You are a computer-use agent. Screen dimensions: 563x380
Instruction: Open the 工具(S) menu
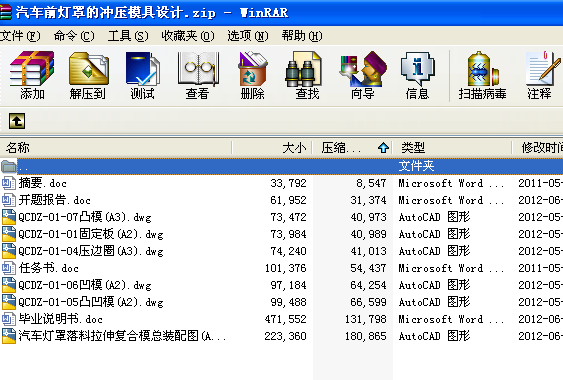tap(128, 36)
